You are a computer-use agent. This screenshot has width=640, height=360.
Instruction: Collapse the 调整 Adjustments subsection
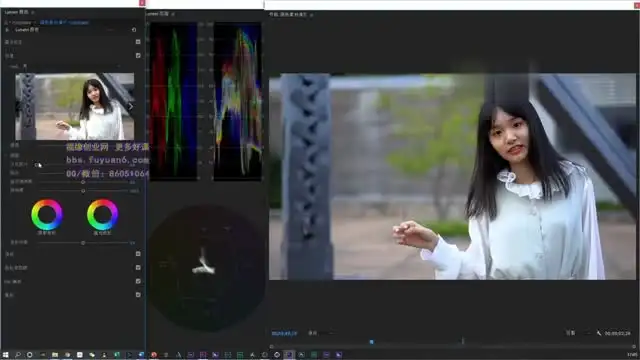[x=14, y=155]
